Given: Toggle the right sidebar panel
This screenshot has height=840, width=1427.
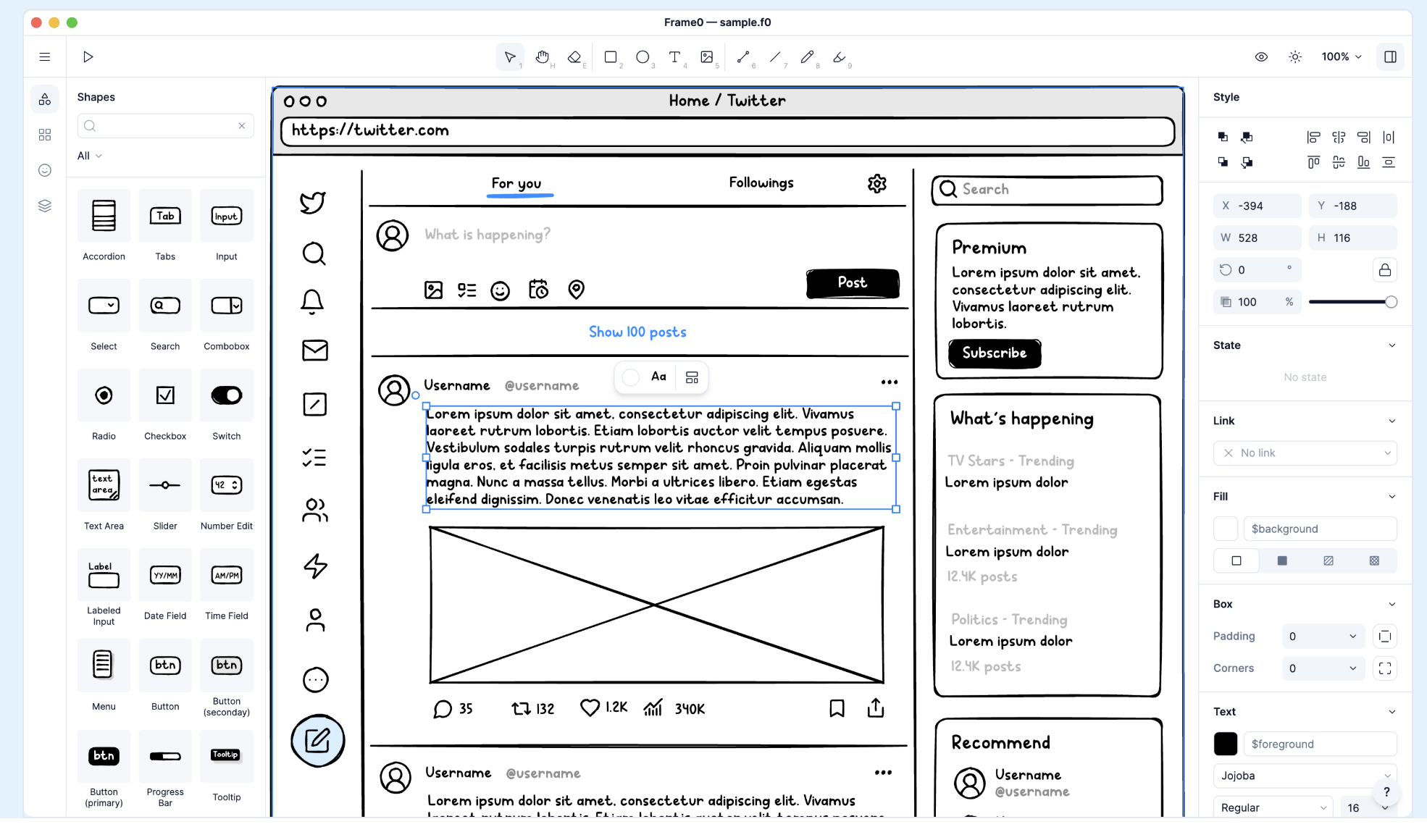Looking at the screenshot, I should click(1390, 56).
